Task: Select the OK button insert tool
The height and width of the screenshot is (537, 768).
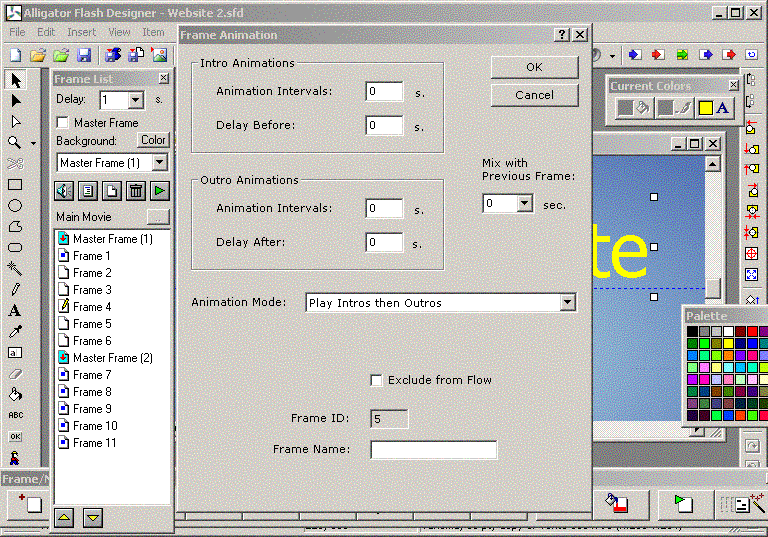Action: pos(16,437)
